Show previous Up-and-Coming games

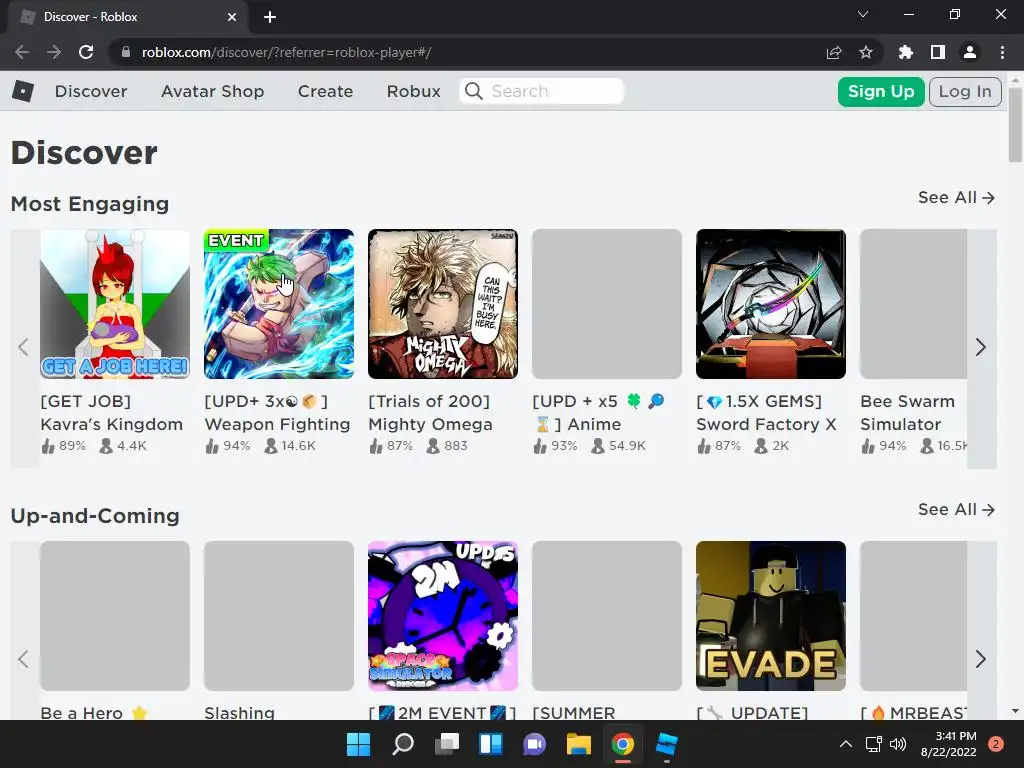tap(24, 659)
